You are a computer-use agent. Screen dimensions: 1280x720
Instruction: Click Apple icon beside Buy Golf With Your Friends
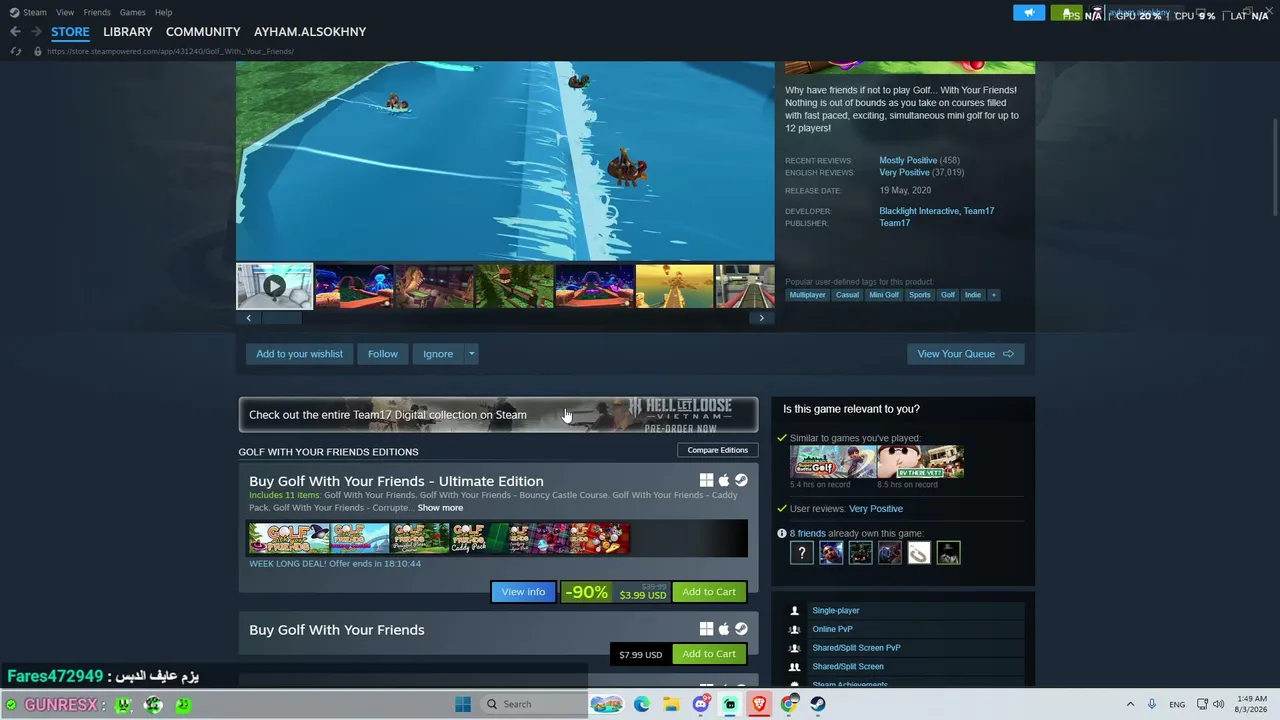click(724, 629)
